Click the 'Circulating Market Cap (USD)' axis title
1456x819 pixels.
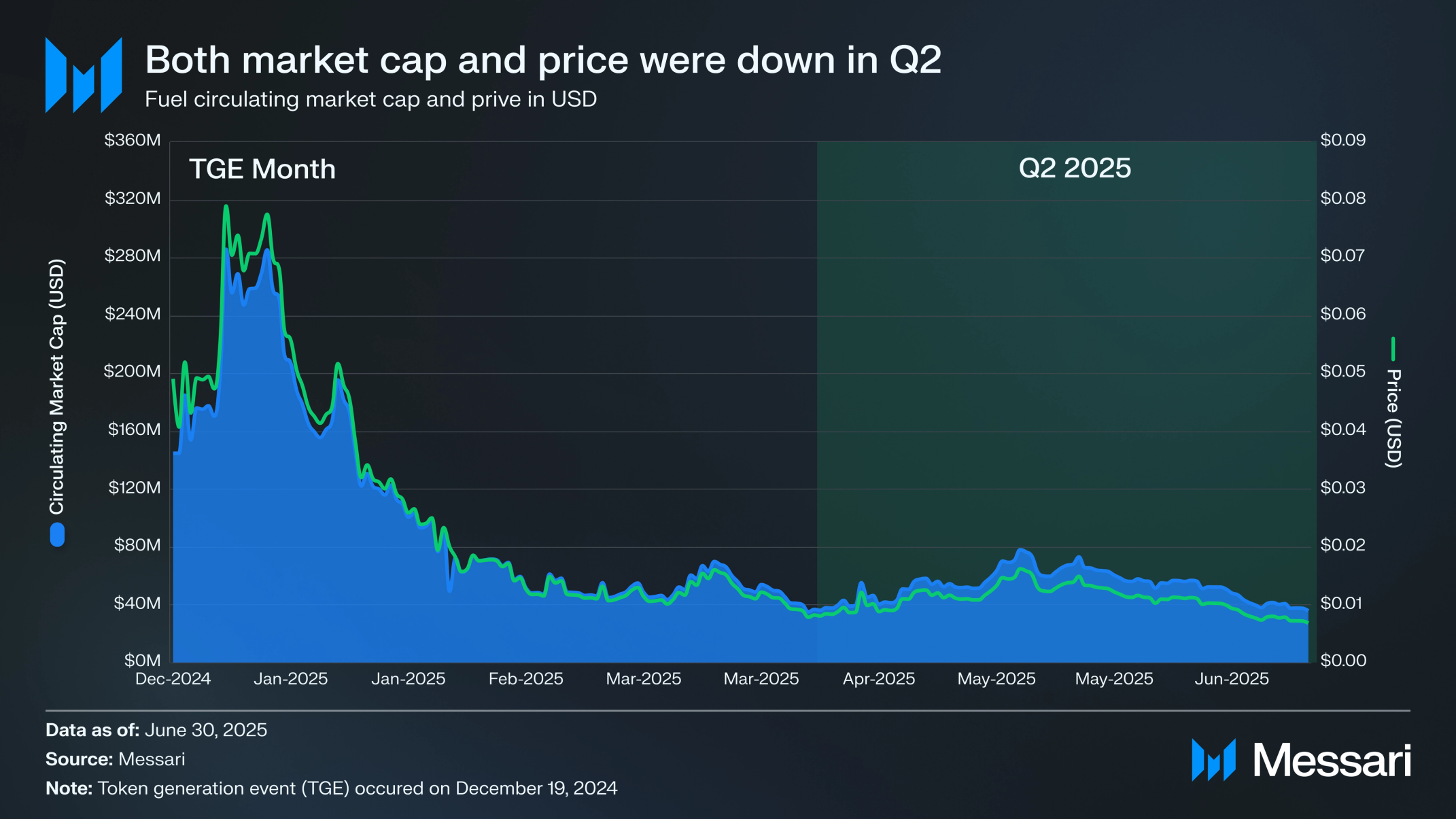tap(56, 386)
